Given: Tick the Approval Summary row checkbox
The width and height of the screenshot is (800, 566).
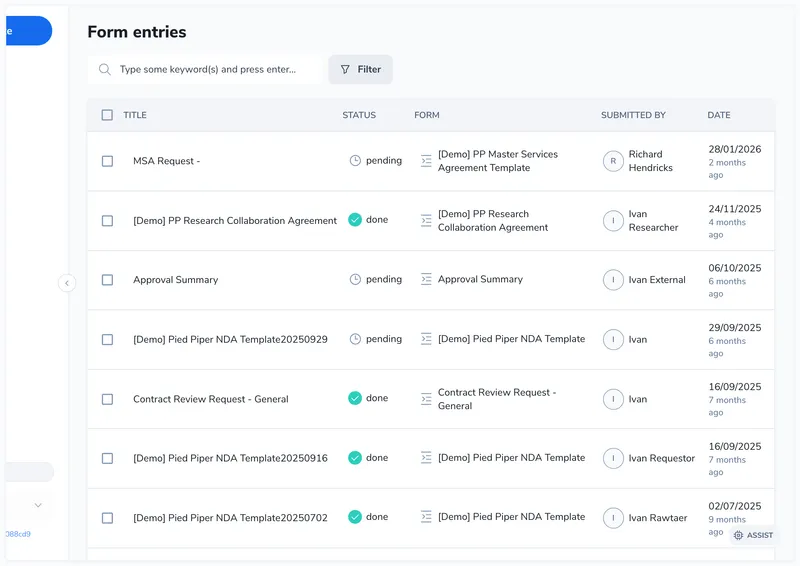Looking at the screenshot, I should click(107, 280).
